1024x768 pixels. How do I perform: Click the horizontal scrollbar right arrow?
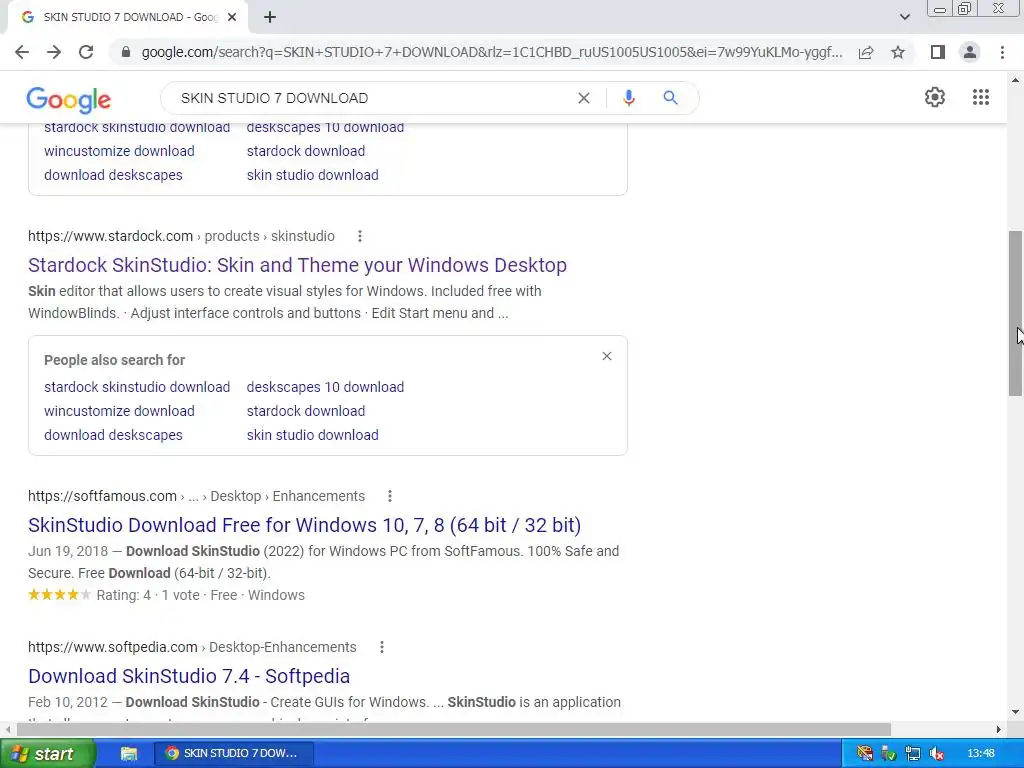coord(999,729)
